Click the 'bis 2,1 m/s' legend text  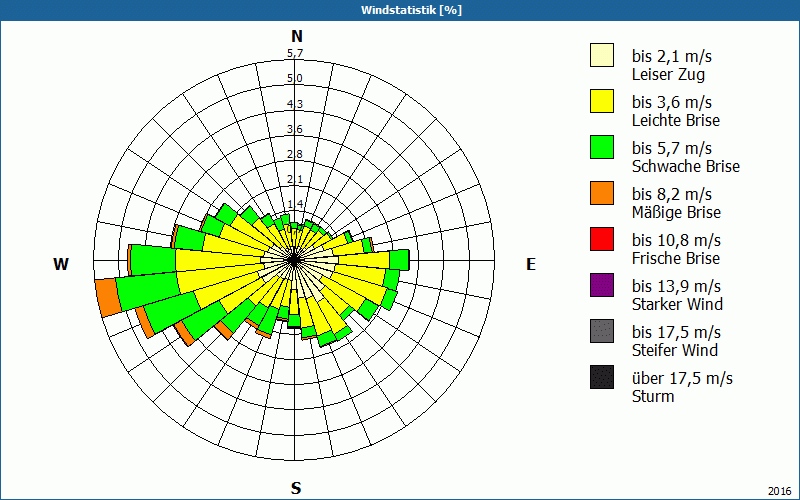click(x=670, y=56)
